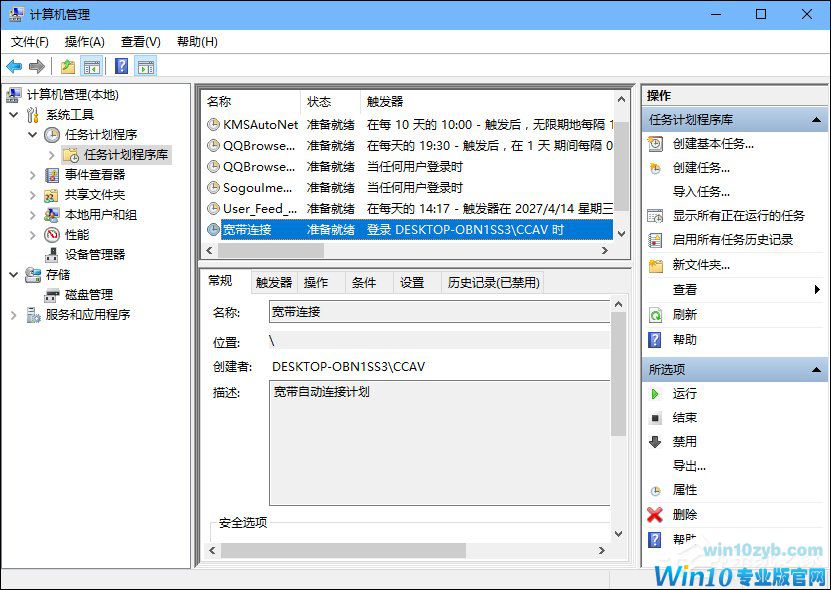Click the blue Help question mark toolbar icon

point(122,66)
